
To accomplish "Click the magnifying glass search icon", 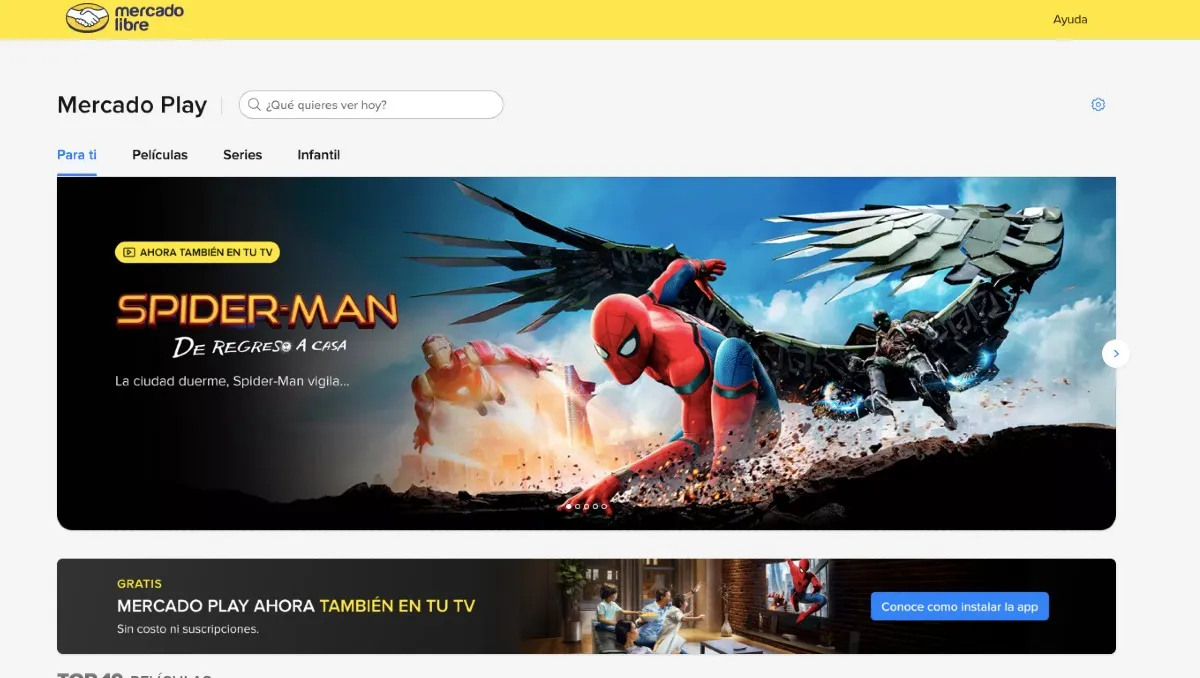I will 254,105.
